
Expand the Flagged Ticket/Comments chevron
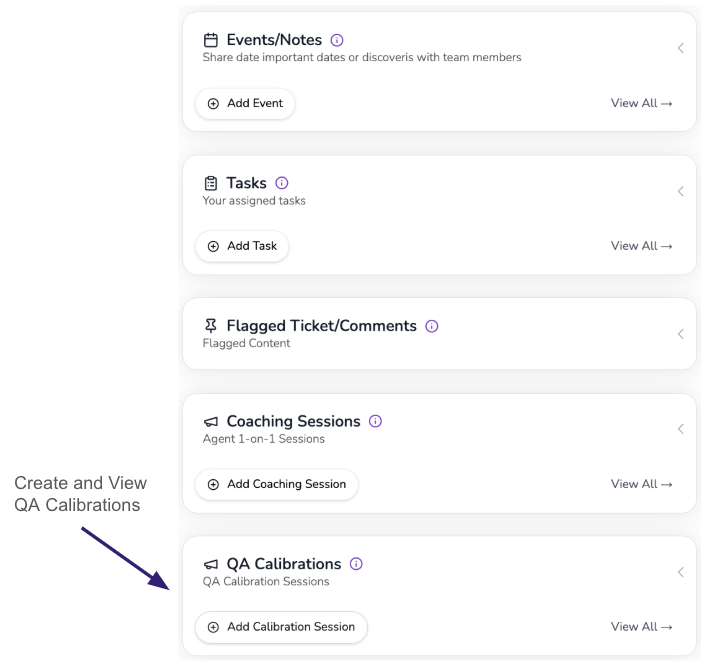pos(680,334)
